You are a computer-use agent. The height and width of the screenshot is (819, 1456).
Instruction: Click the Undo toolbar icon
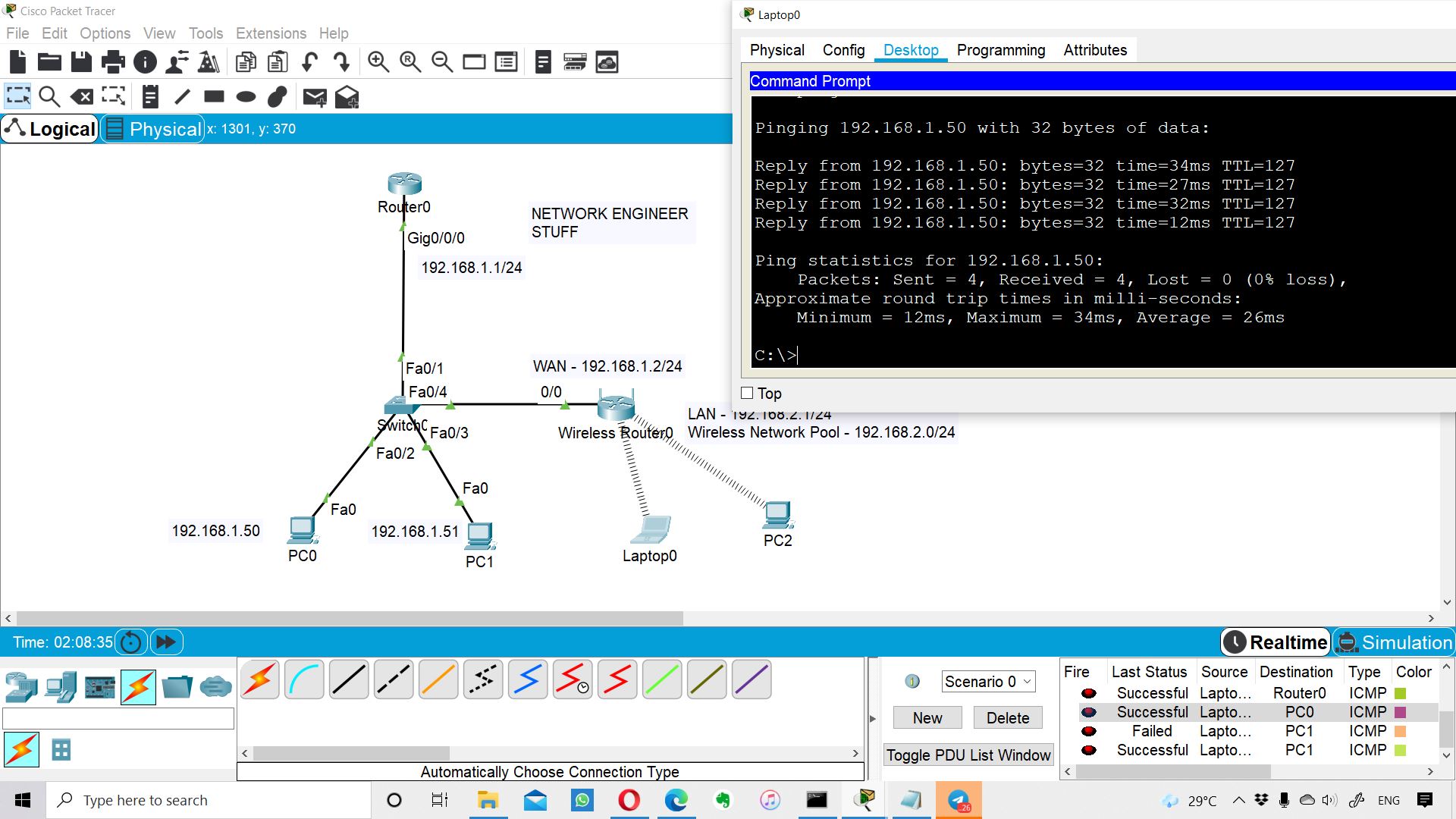coord(309,62)
